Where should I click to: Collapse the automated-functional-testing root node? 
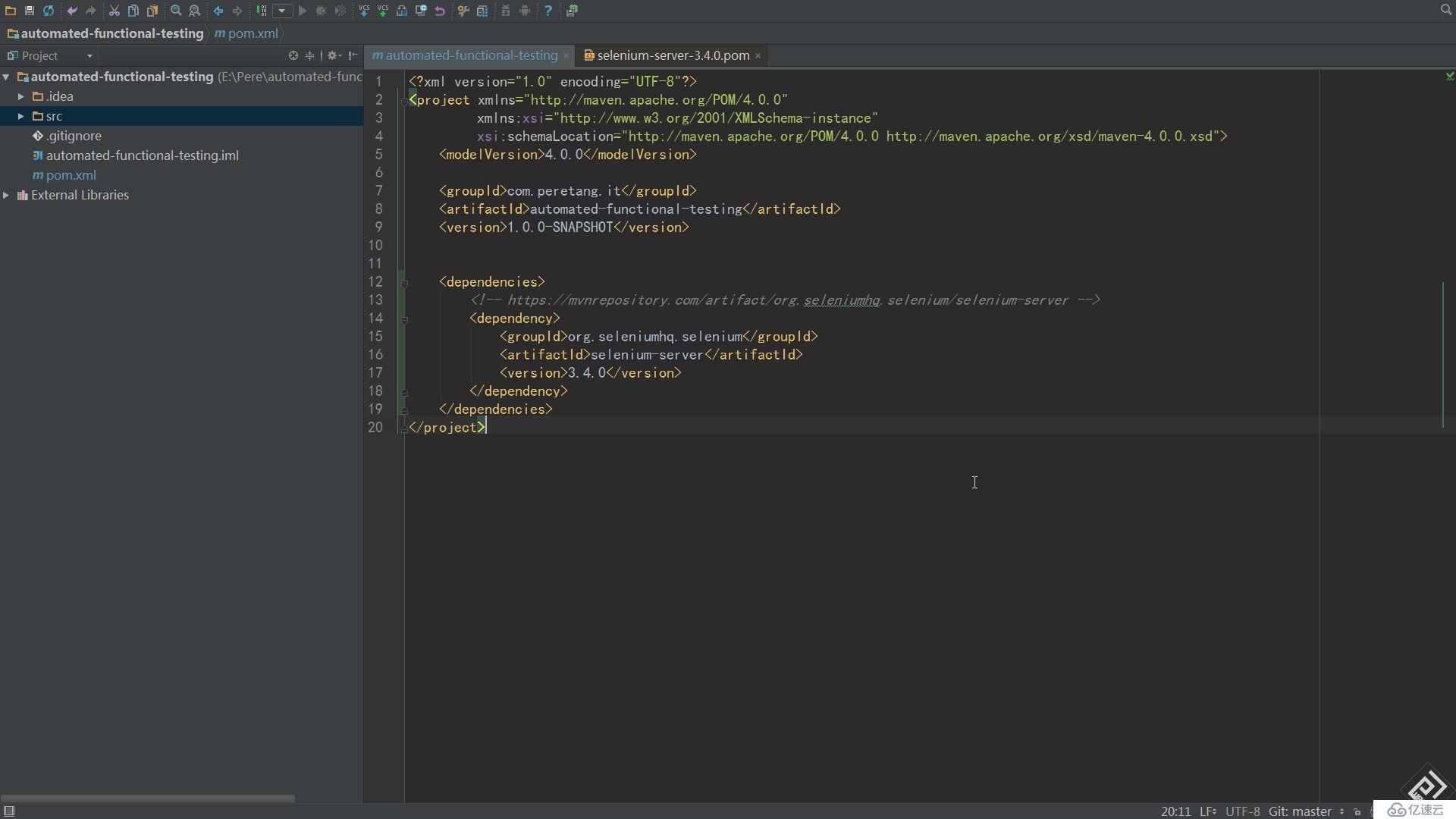[6, 77]
